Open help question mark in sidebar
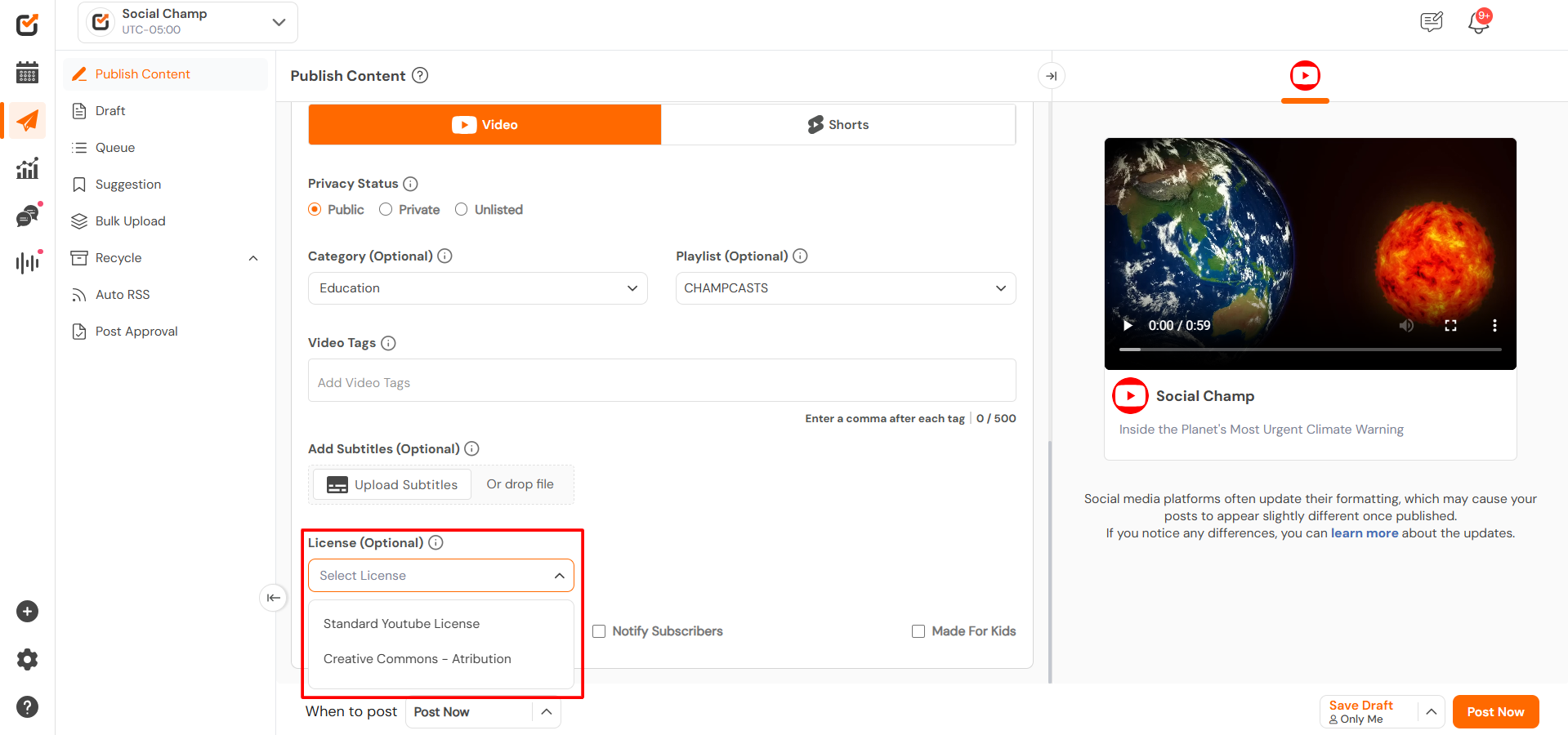Image resolution: width=1568 pixels, height=735 pixels. click(27, 706)
